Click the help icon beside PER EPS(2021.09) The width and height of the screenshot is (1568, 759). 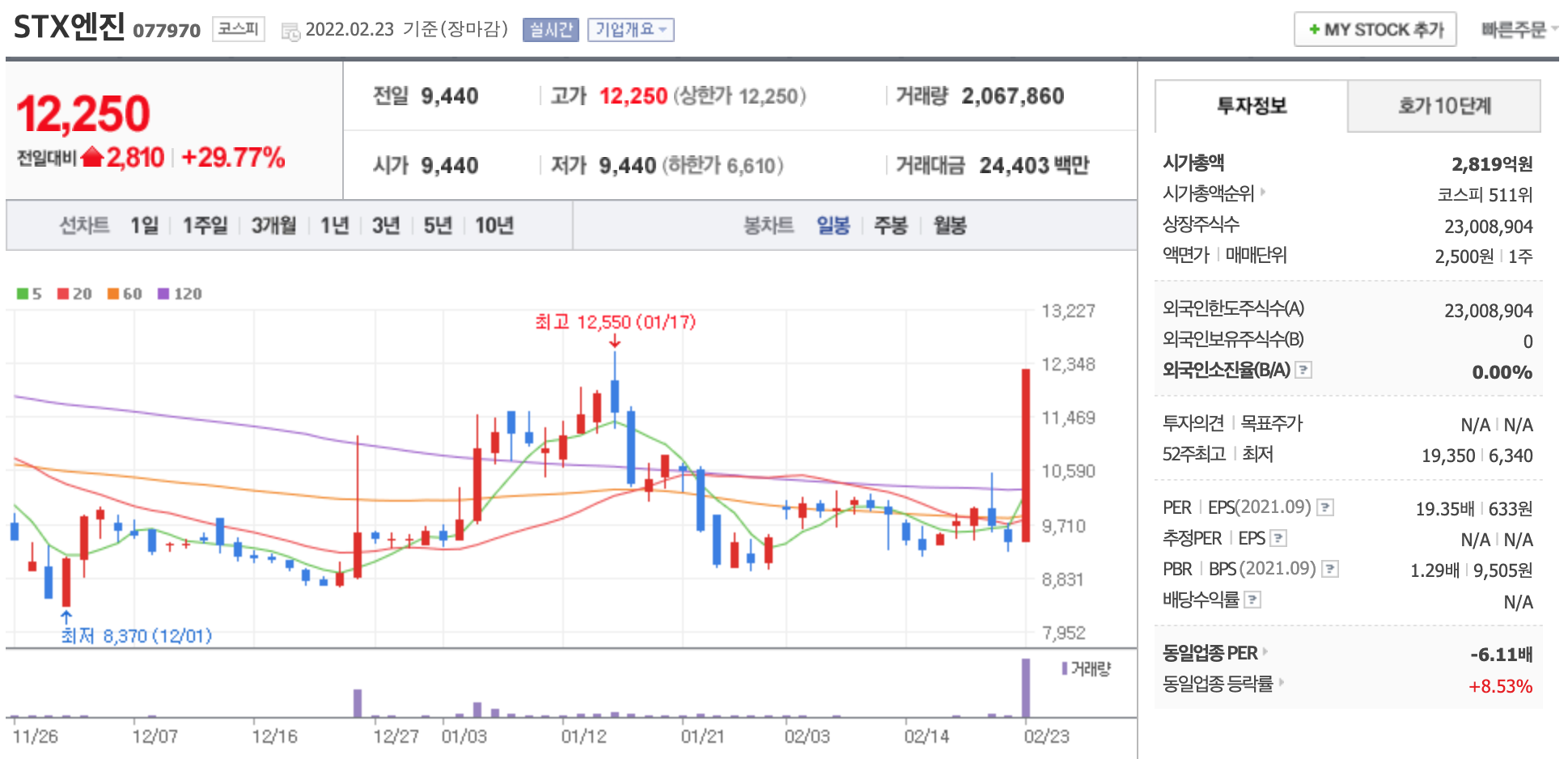coord(1325,507)
